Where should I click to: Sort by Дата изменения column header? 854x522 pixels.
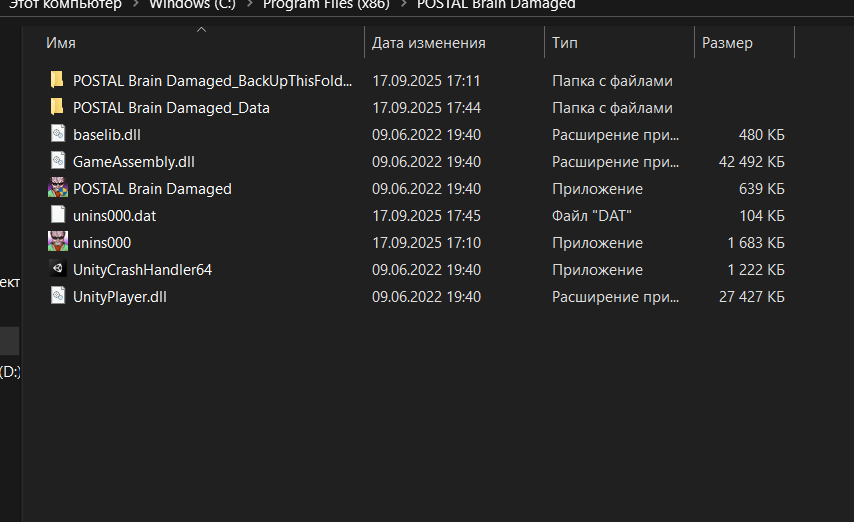pos(428,43)
